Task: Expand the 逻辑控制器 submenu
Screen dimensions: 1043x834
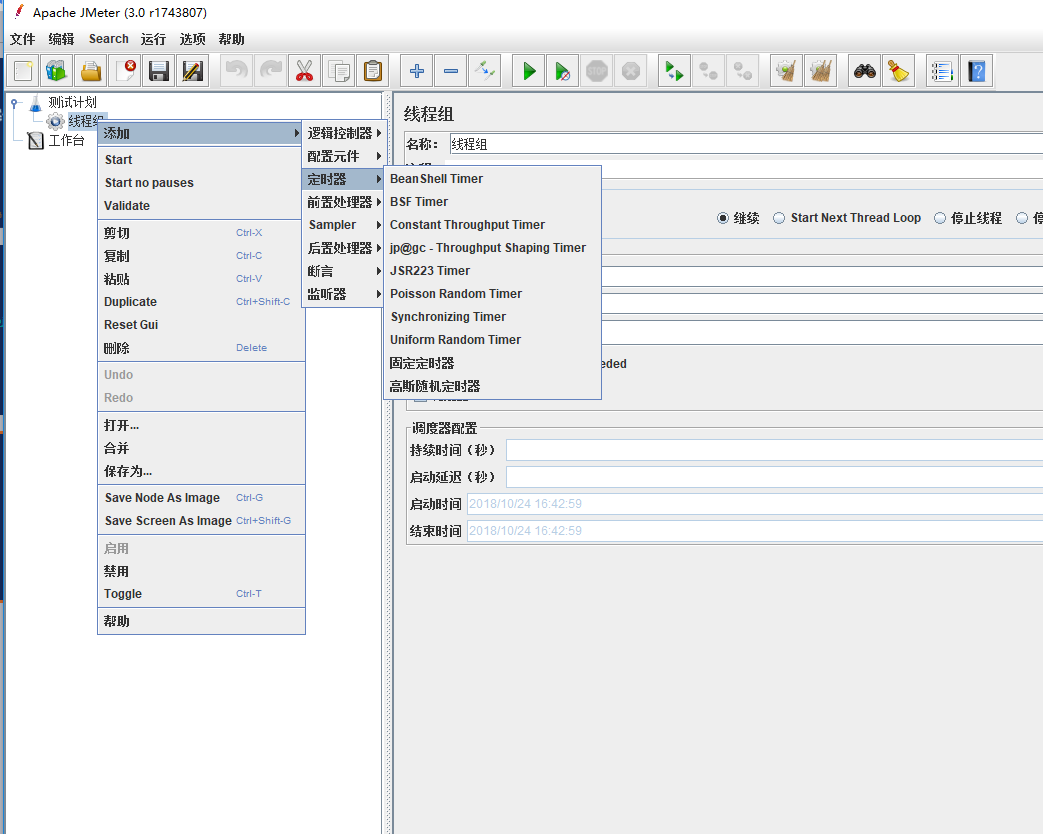Action: (x=343, y=133)
